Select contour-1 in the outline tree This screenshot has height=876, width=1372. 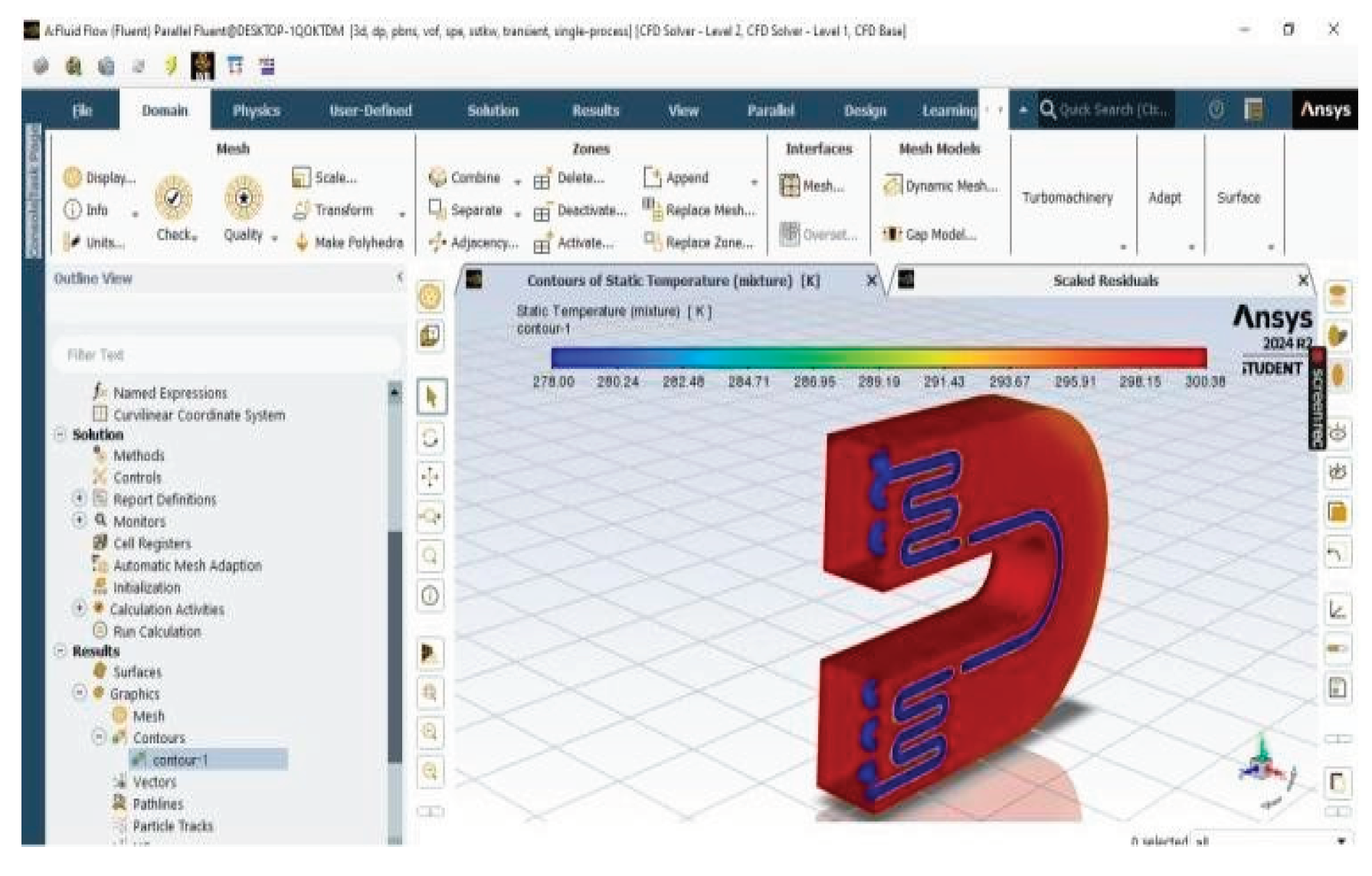pos(181,760)
